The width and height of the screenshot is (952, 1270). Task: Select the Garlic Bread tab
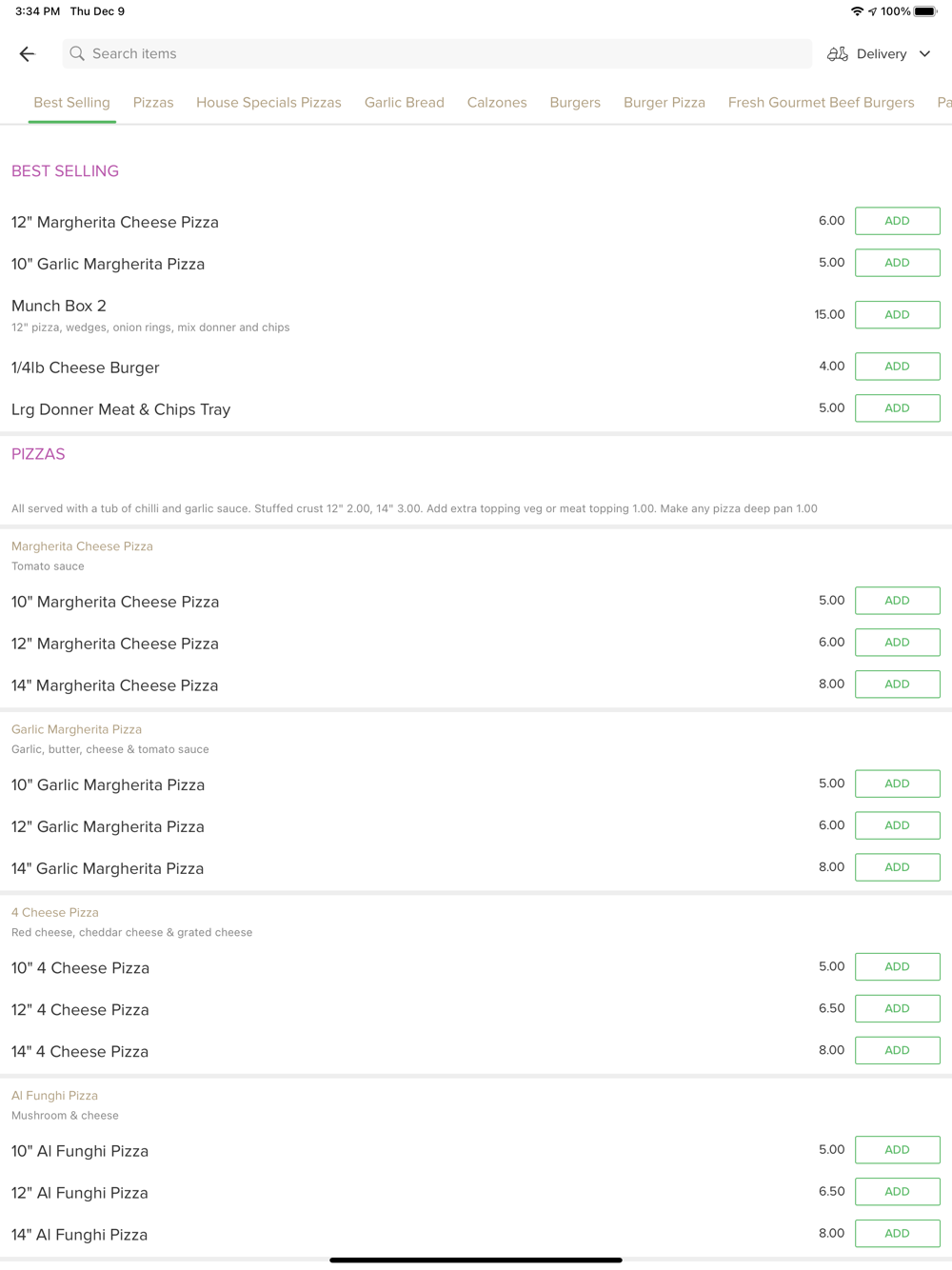coord(405,103)
